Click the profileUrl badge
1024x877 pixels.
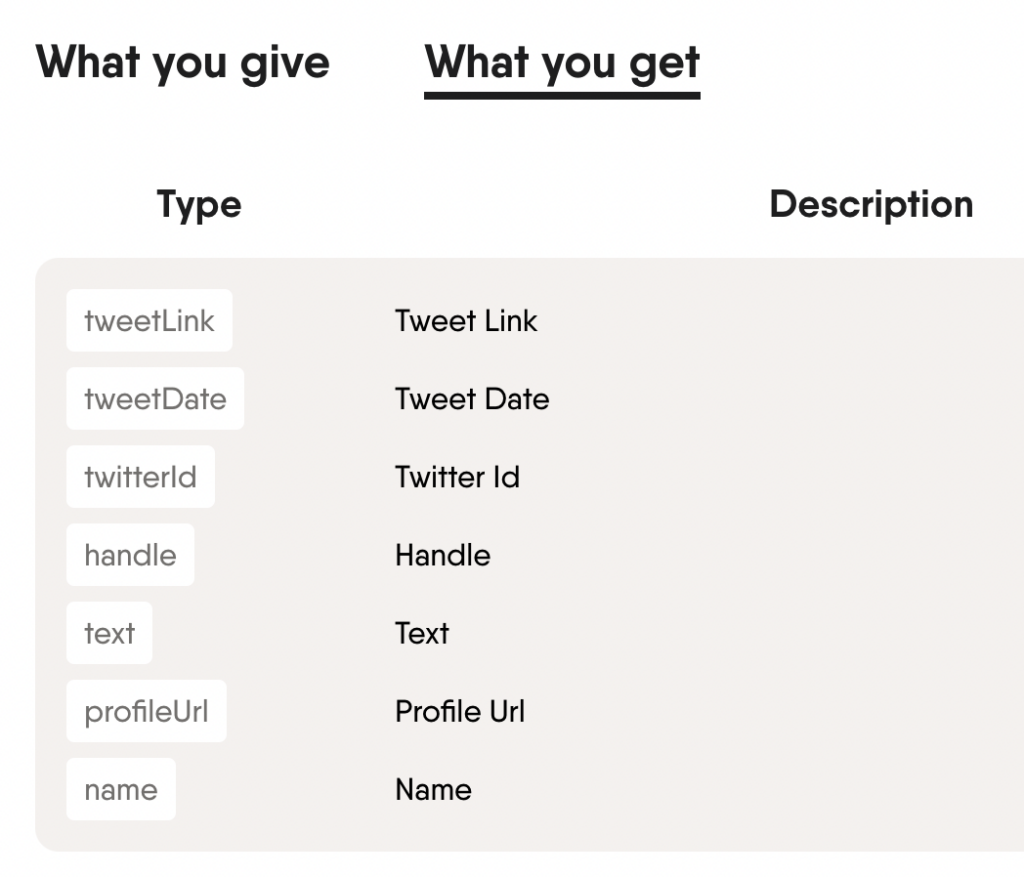(x=146, y=711)
